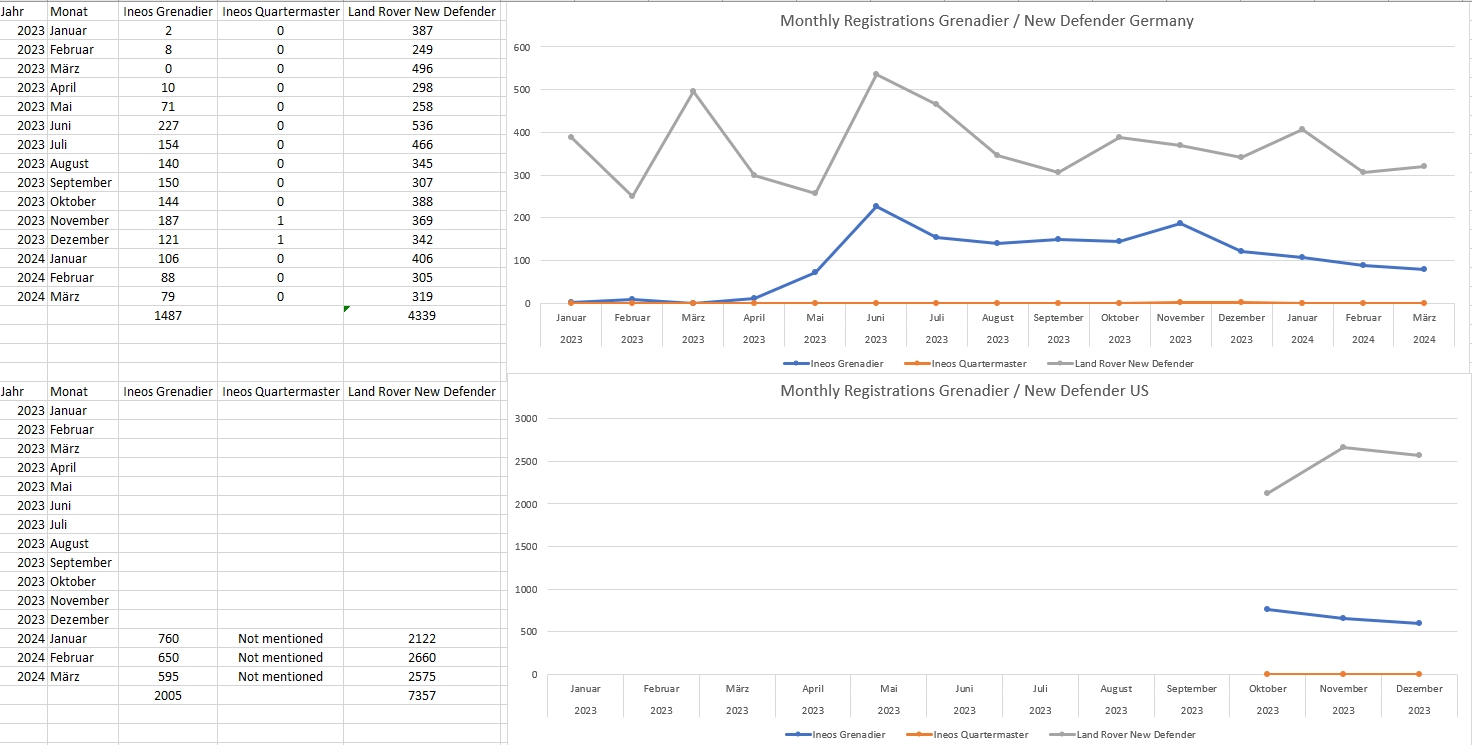The image size is (1472, 745).
Task: Select the Germany chart title text
Action: [986, 21]
